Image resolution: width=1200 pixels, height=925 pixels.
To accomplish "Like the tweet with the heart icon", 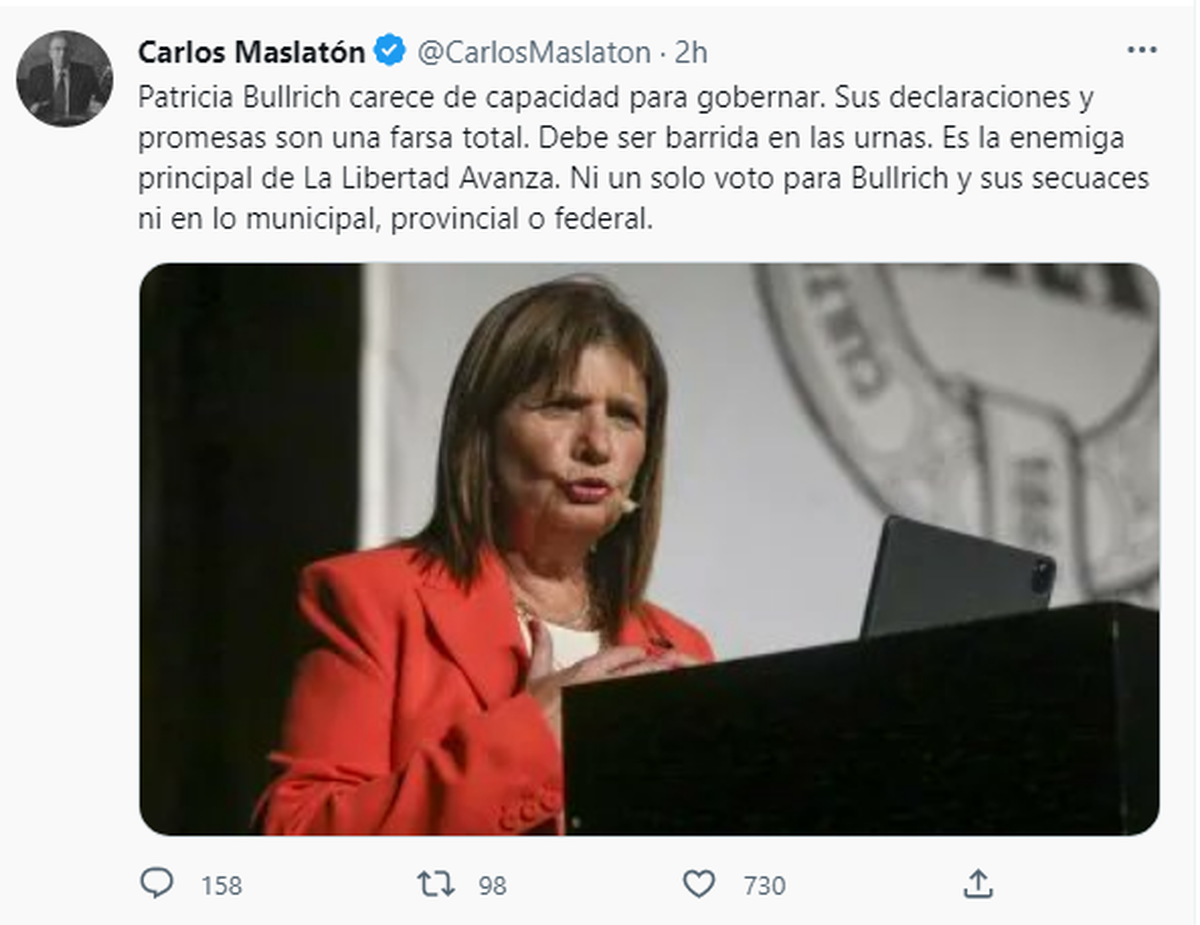I will click(x=699, y=883).
